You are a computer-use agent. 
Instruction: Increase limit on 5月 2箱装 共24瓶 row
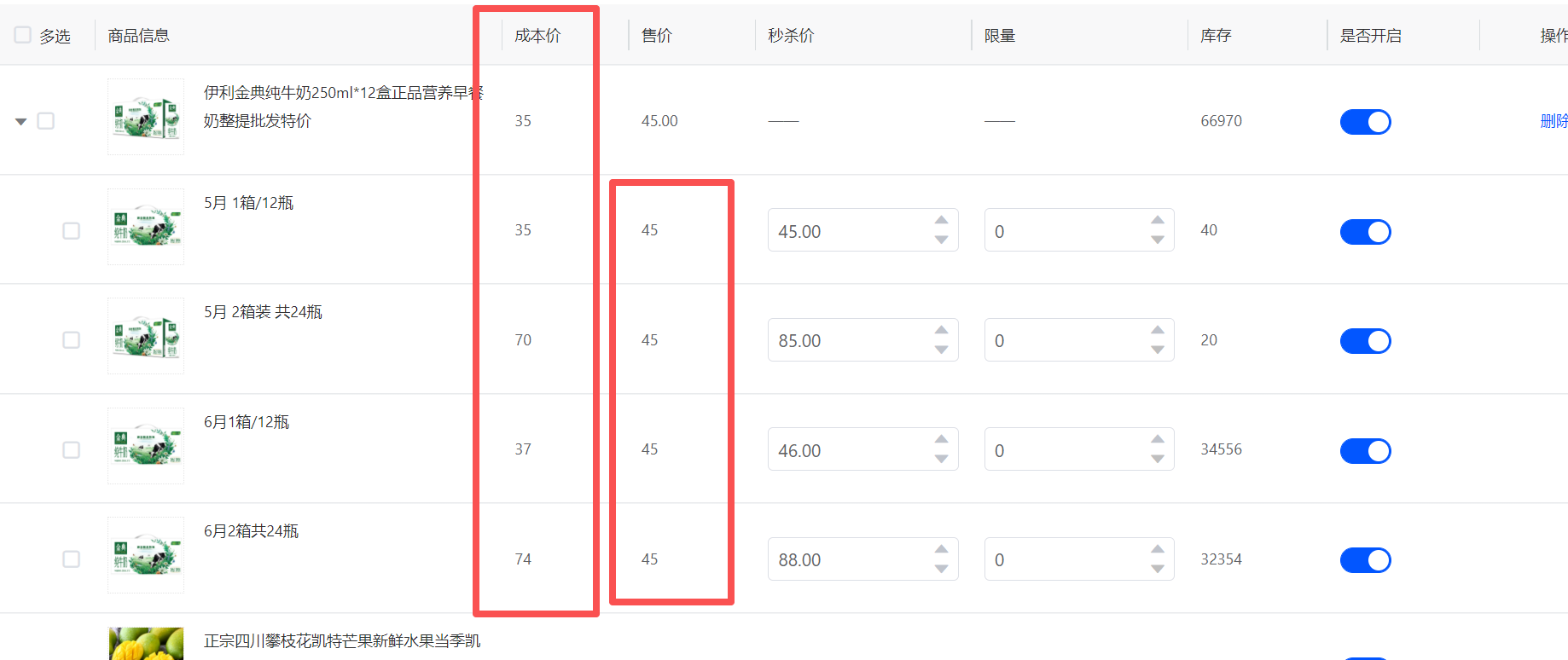click(x=1157, y=329)
